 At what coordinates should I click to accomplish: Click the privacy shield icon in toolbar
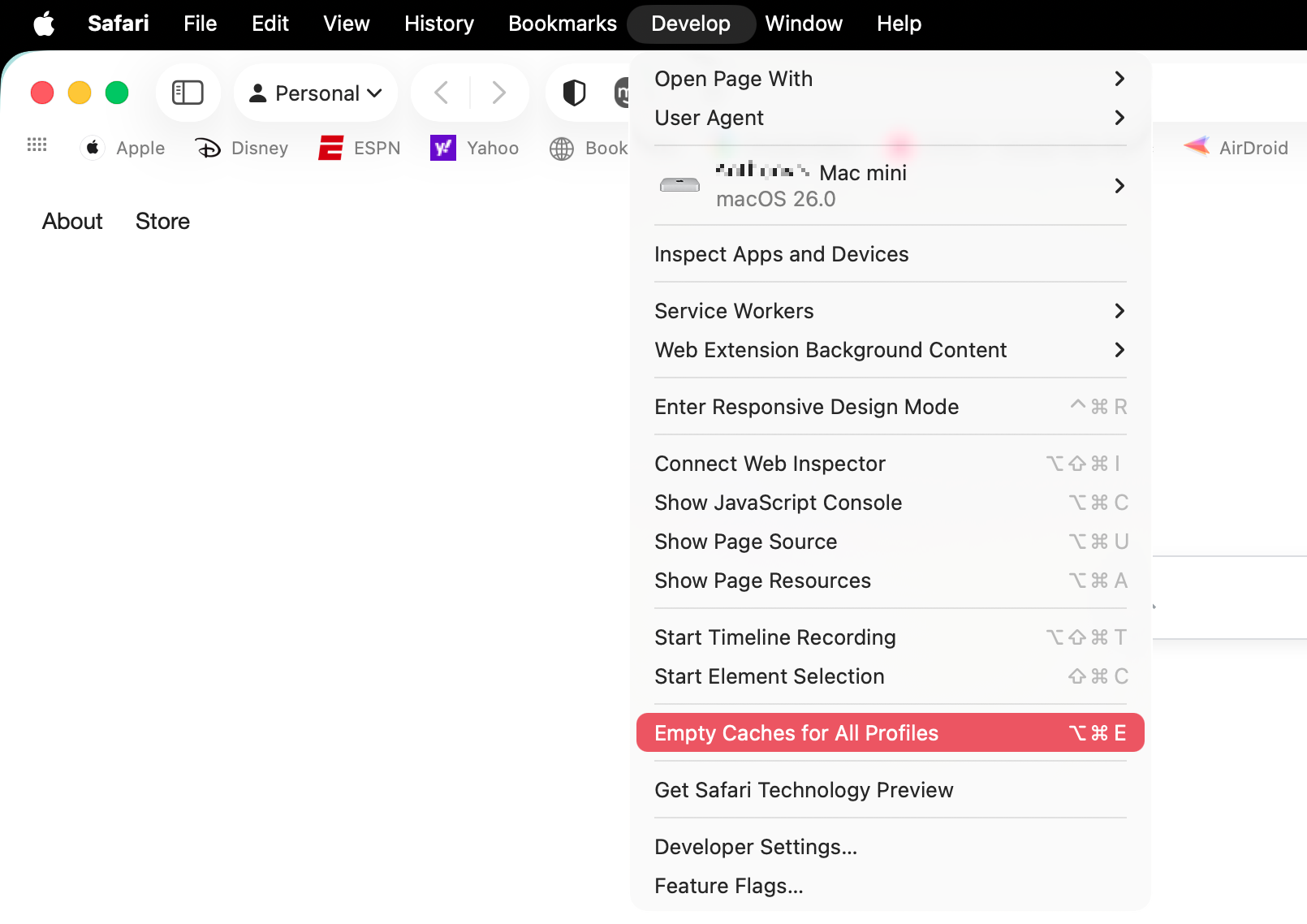(x=574, y=93)
